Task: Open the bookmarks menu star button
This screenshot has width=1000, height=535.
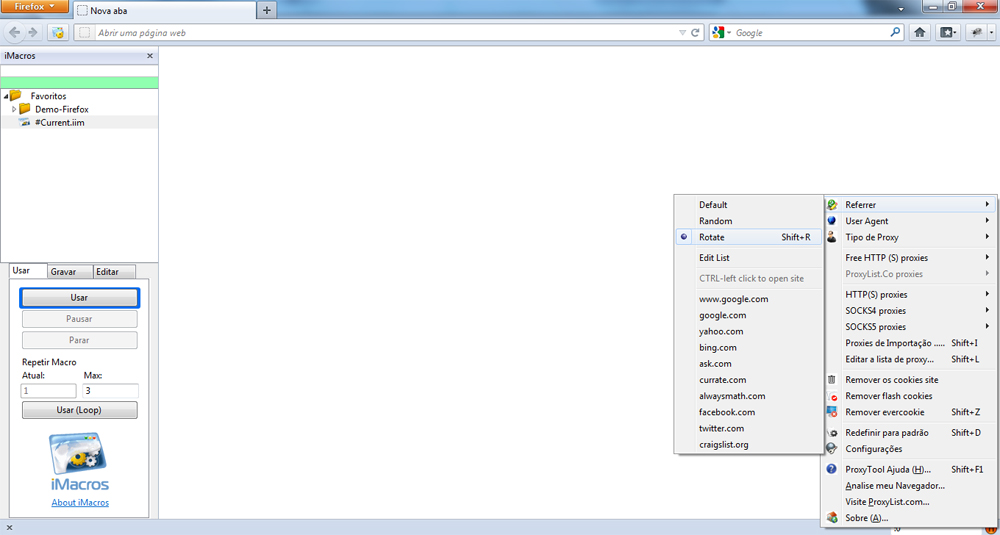Action: [948, 33]
